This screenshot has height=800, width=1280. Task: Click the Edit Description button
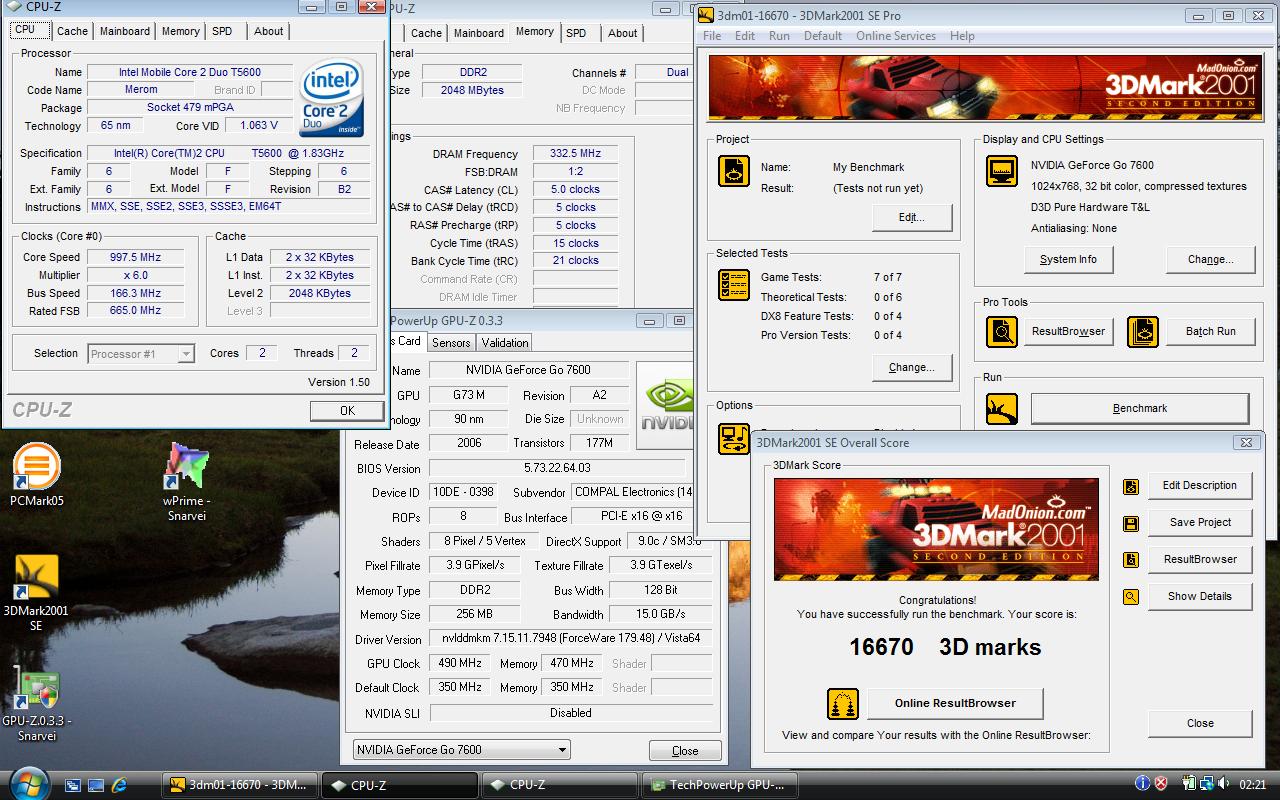coord(1200,485)
